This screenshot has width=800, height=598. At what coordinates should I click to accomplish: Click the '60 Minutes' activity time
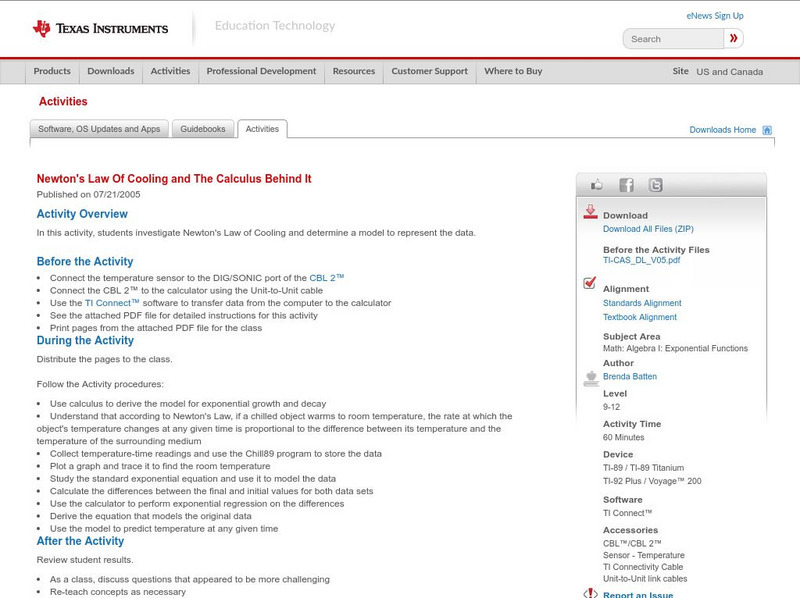623,438
